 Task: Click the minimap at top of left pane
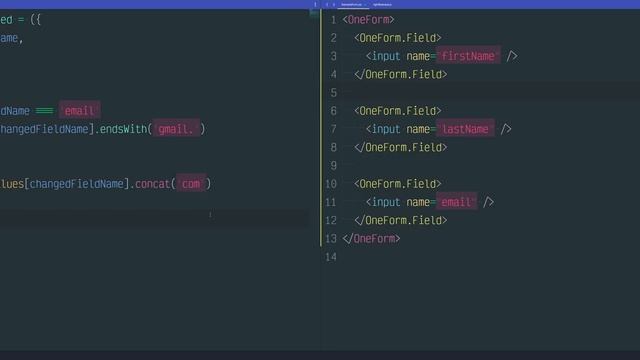[314, 13]
